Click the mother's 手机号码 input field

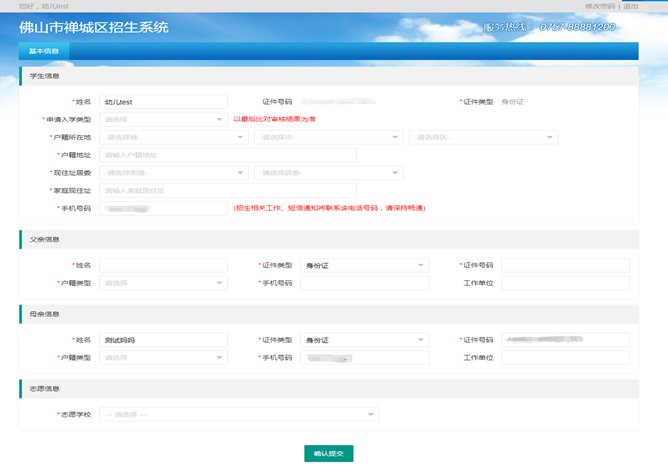pos(363,358)
